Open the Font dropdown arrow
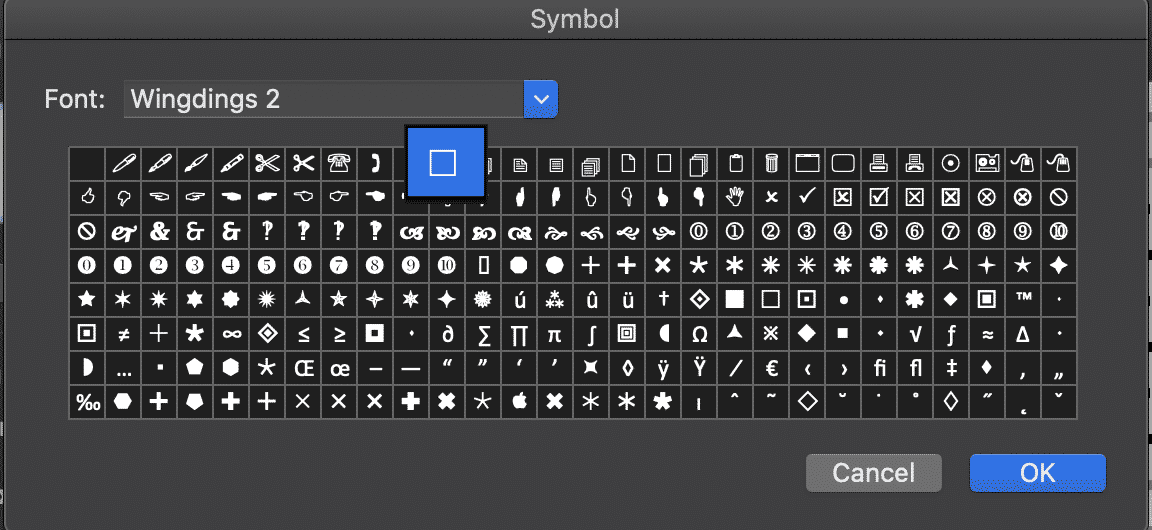Image resolution: width=1152 pixels, height=530 pixels. click(540, 99)
